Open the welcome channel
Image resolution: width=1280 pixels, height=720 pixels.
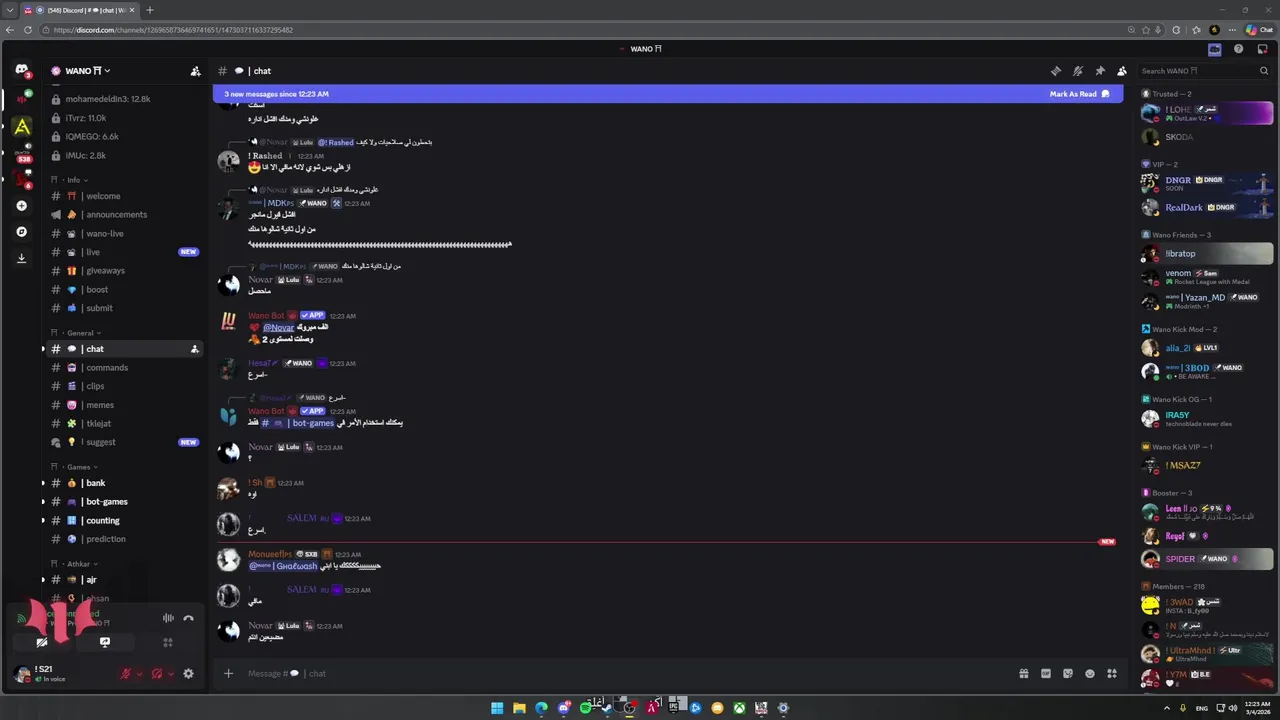[123, 196]
